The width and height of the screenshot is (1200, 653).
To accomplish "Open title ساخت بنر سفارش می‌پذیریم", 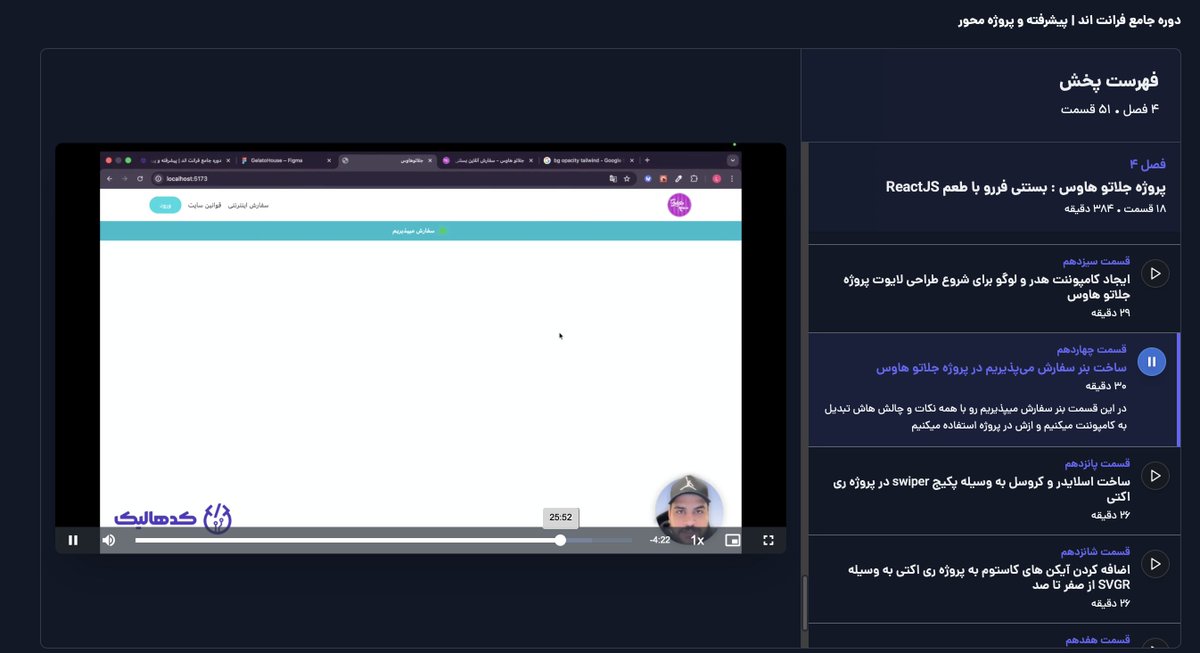I will [1002, 368].
